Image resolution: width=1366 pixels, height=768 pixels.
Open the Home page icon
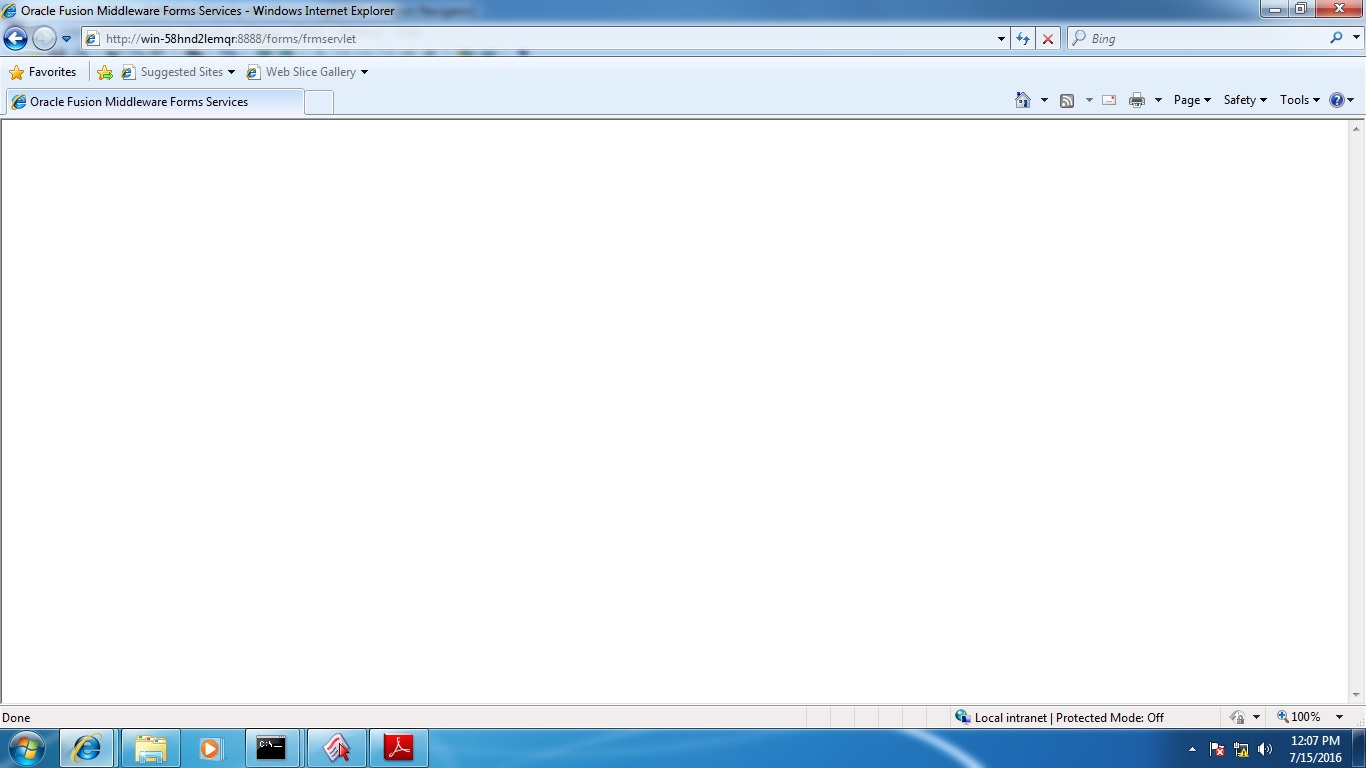1022,100
